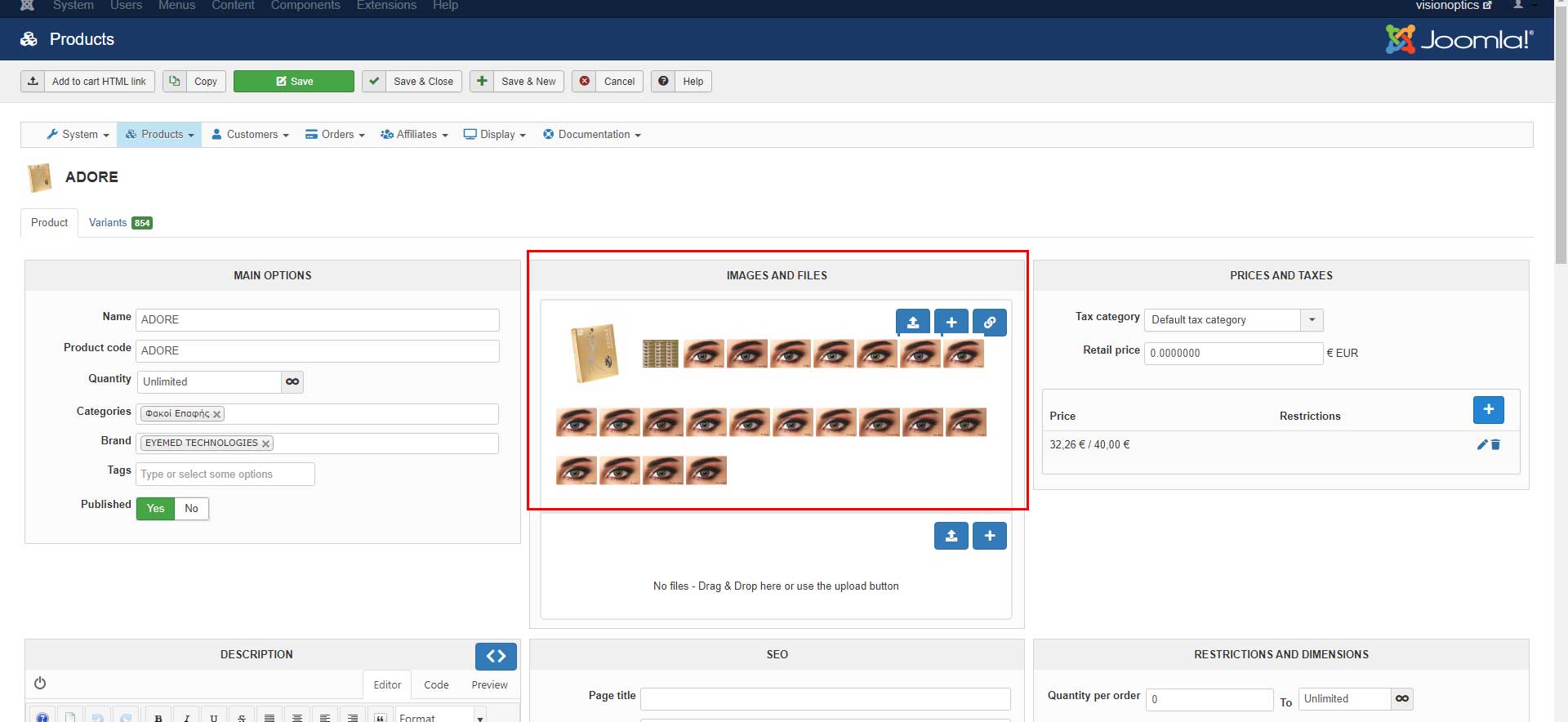The height and width of the screenshot is (722, 1568).
Task: Click the Quantity per order minimum field
Action: pyautogui.click(x=1209, y=700)
